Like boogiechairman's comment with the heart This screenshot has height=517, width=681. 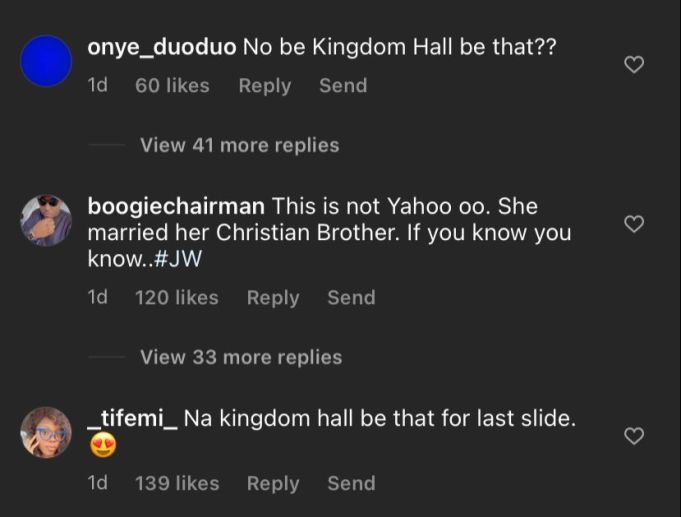point(633,224)
